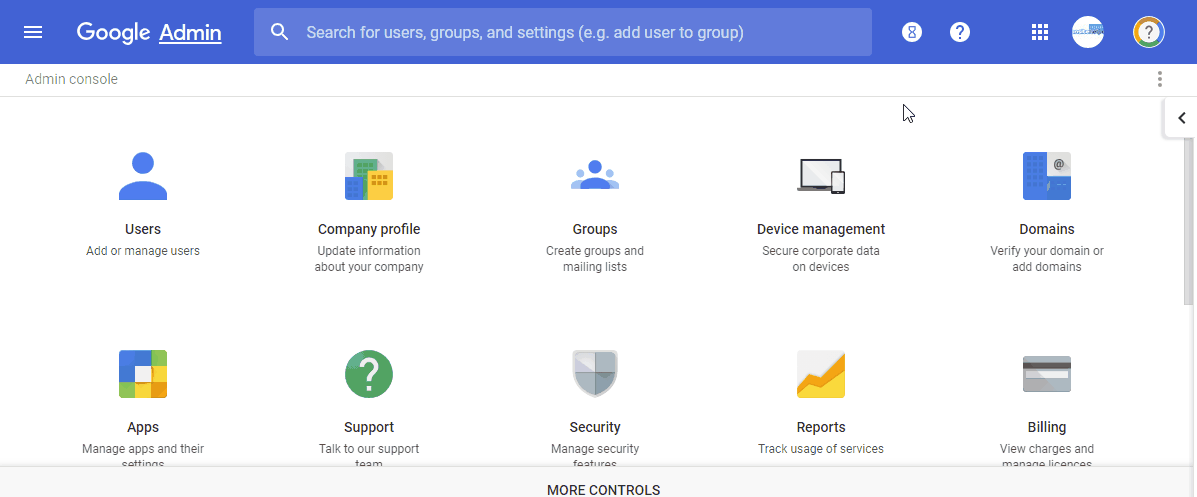
Task: Click the Company profile label
Action: coord(369,229)
